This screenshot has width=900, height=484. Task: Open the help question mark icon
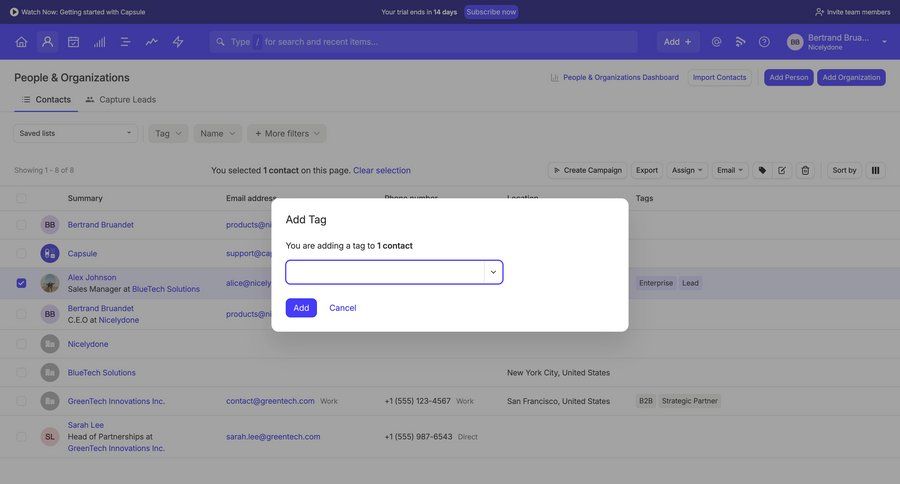tap(764, 42)
